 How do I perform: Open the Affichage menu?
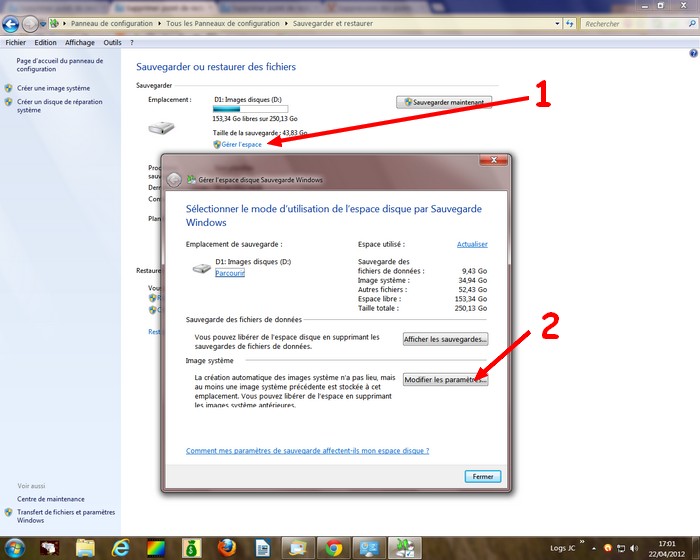point(80,42)
